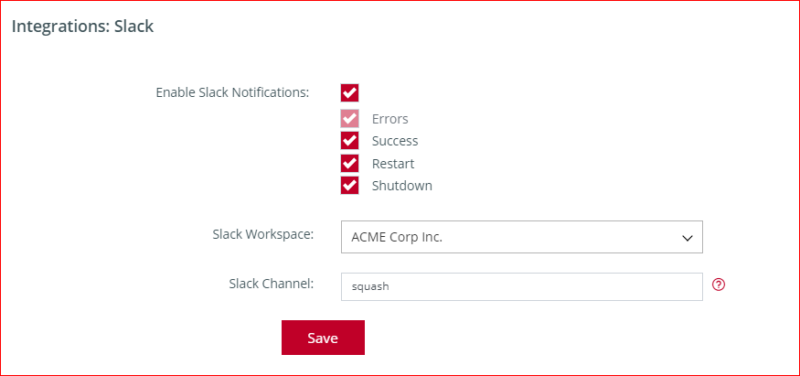
Task: Click the Slack Workspace field label
Action: click(x=263, y=235)
